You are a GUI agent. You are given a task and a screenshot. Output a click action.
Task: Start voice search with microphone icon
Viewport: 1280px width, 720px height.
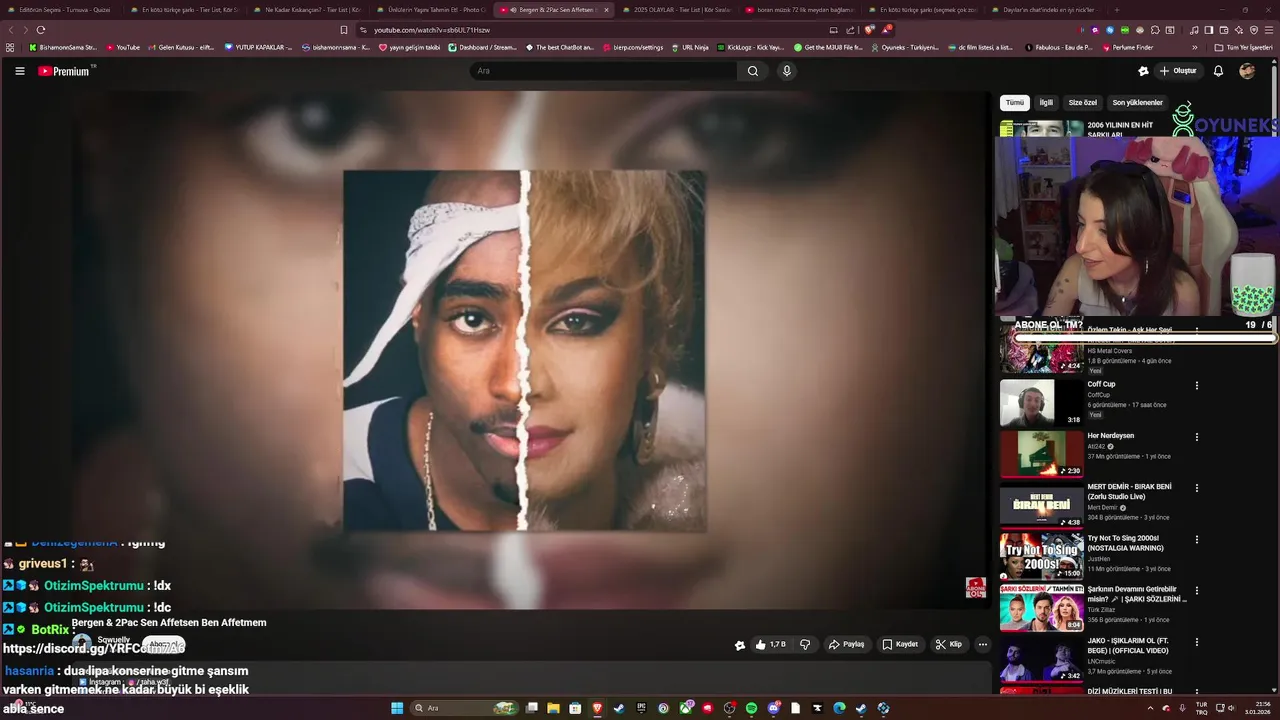(x=787, y=71)
